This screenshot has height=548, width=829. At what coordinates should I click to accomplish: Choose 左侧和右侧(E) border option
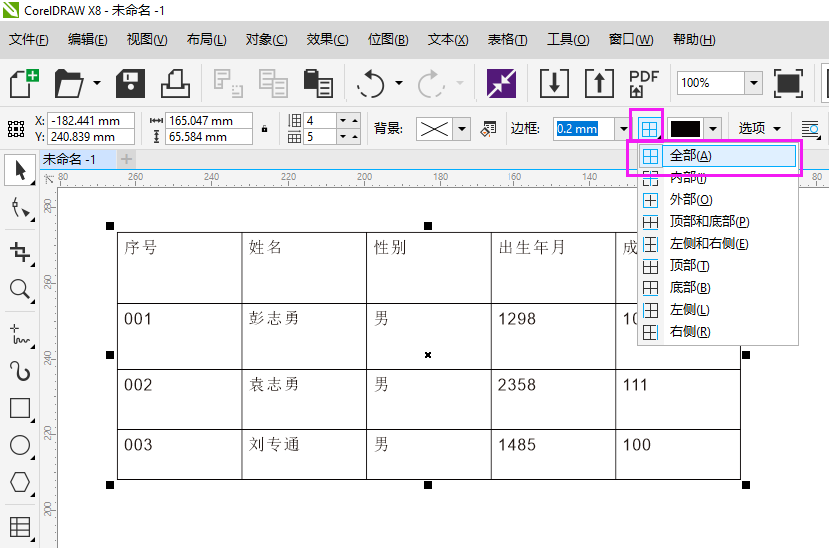tap(718, 244)
